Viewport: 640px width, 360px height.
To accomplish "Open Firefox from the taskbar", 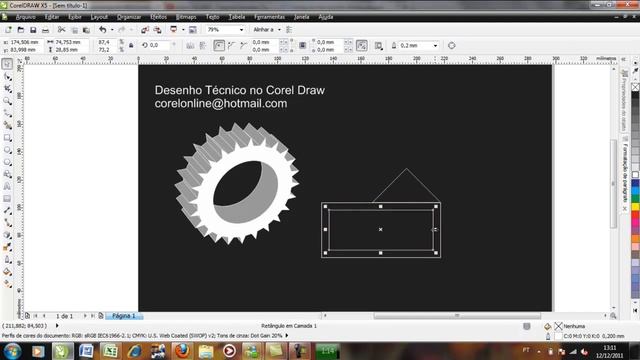I will tap(182, 351).
